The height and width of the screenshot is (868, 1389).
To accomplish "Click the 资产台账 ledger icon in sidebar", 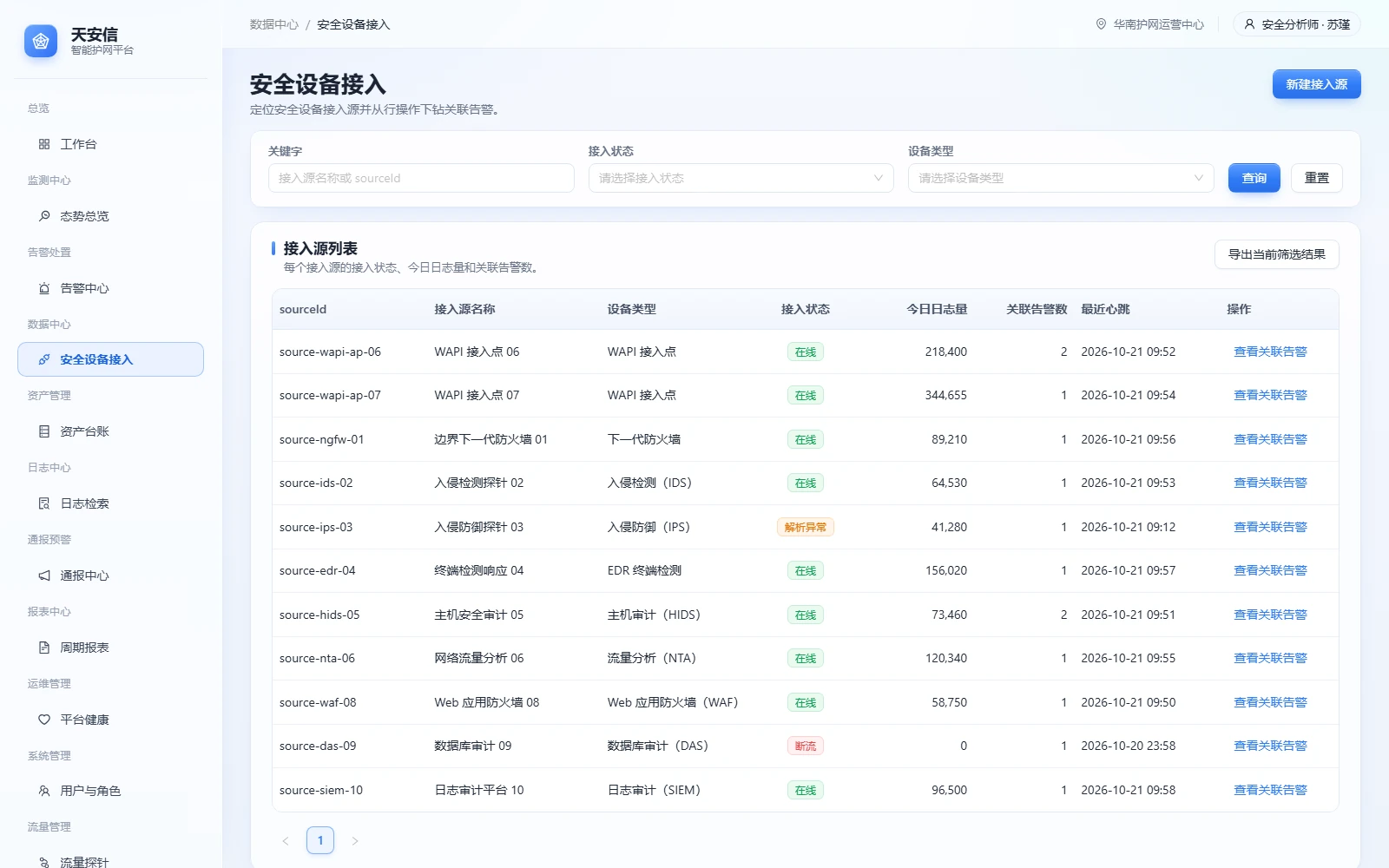I will [44, 431].
